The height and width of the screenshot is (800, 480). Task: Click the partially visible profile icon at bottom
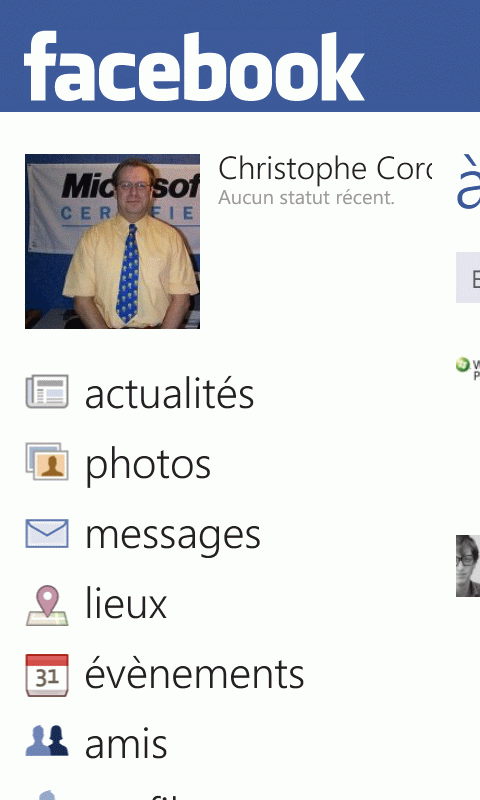click(47, 795)
